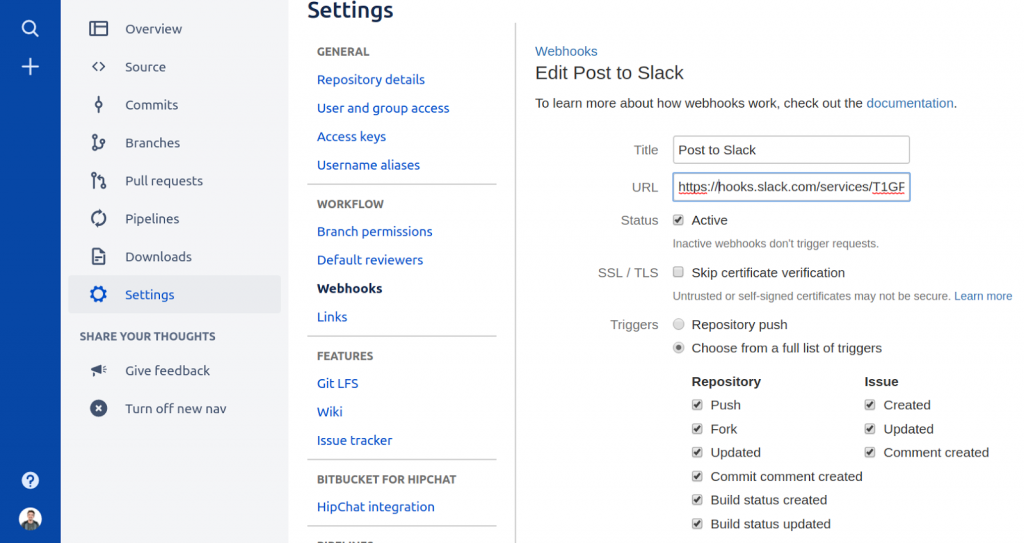Toggle Issue Updated trigger checkbox
Viewport: 1024px width, 543px height.
click(870, 429)
